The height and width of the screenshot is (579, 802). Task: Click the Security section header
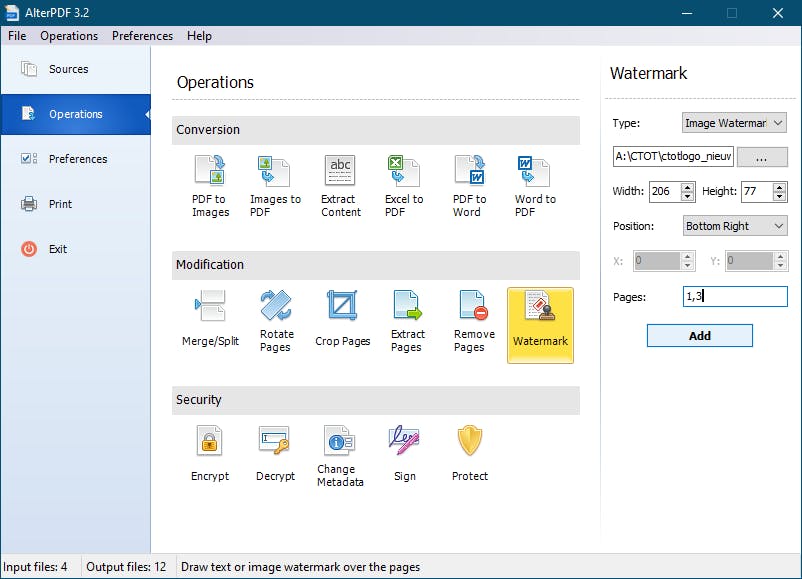[x=375, y=400]
